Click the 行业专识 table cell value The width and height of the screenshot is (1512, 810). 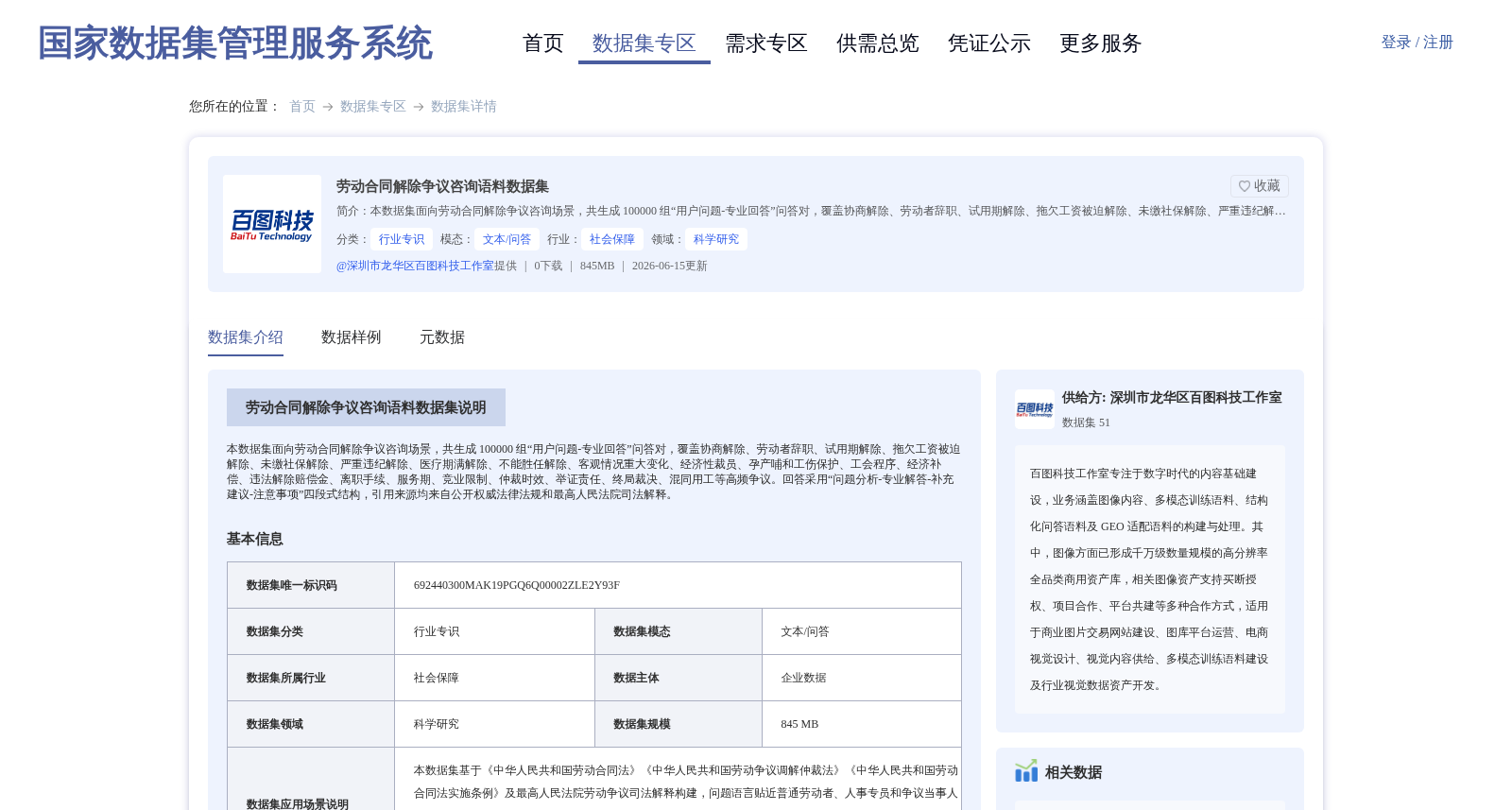(x=437, y=631)
